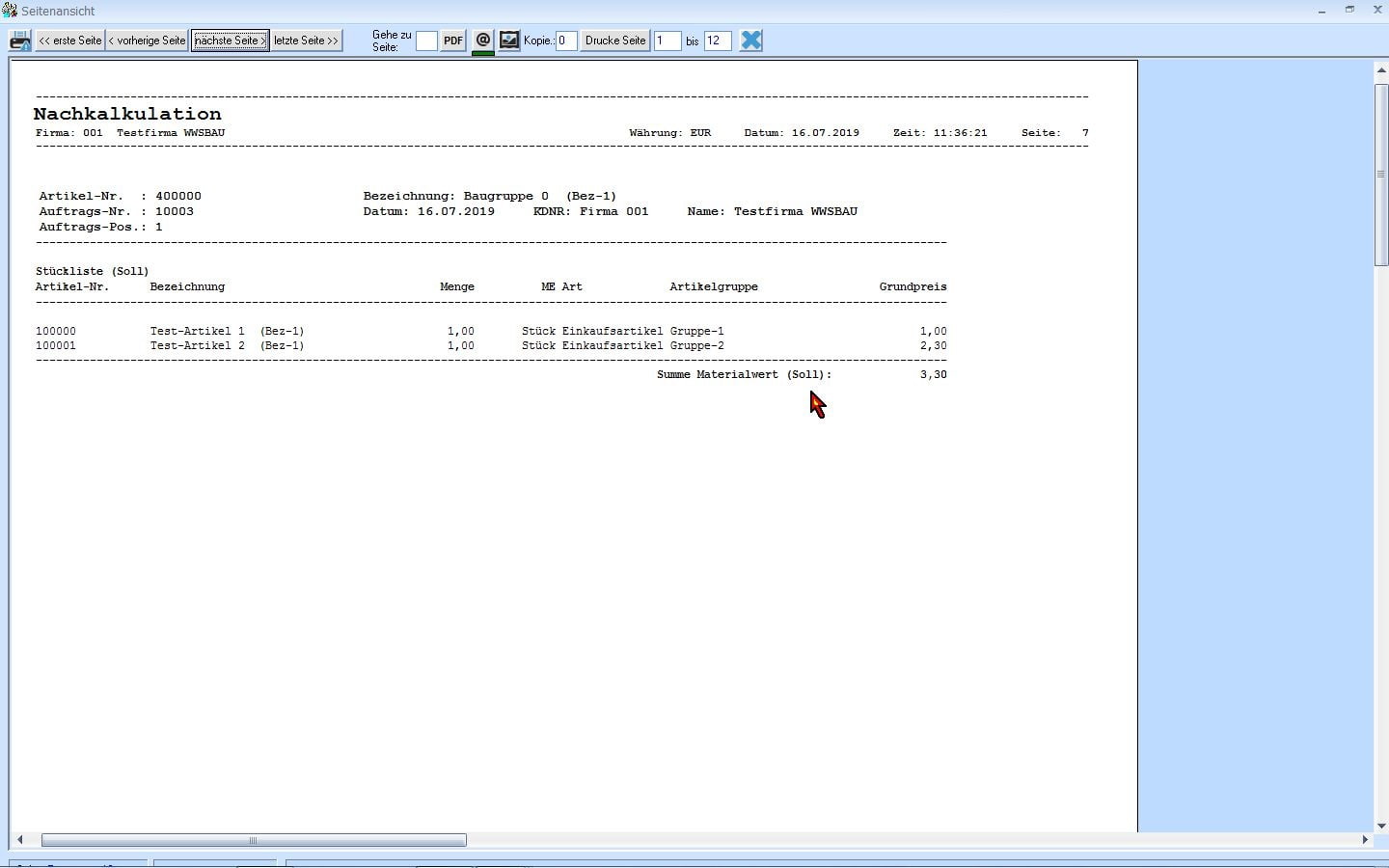The height and width of the screenshot is (868, 1389).
Task: Click the 'Grundpreis' column header
Action: click(x=912, y=287)
